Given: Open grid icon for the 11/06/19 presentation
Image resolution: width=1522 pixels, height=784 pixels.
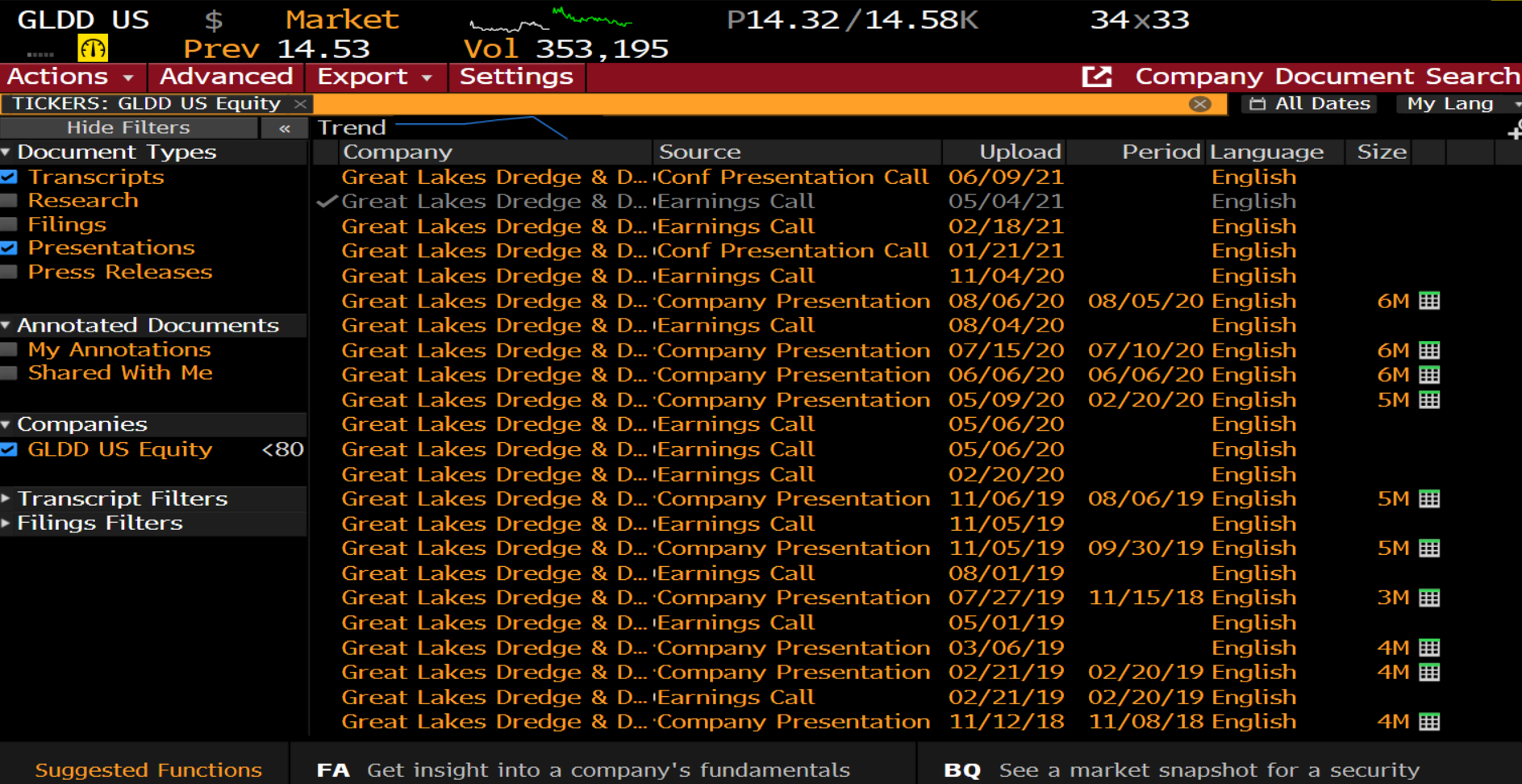Looking at the screenshot, I should coord(1429,498).
